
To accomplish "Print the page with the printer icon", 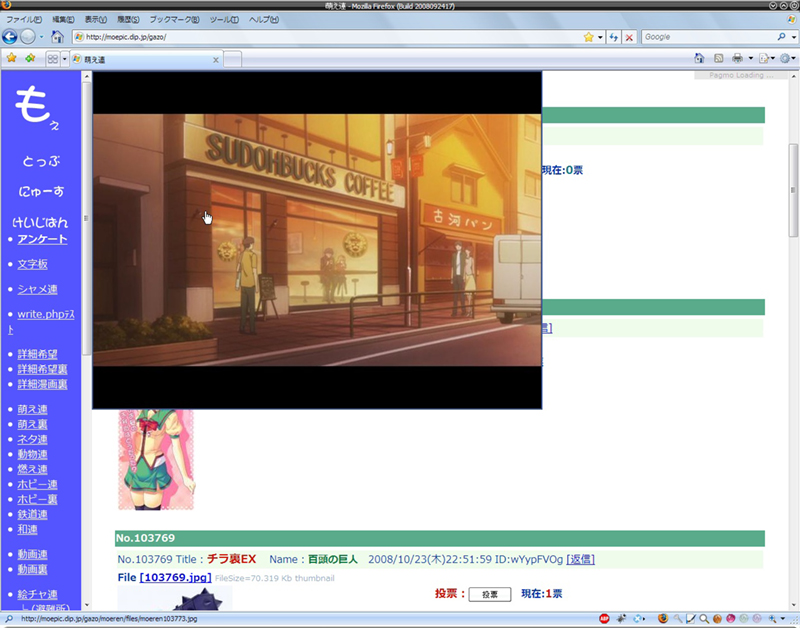I will click(737, 58).
